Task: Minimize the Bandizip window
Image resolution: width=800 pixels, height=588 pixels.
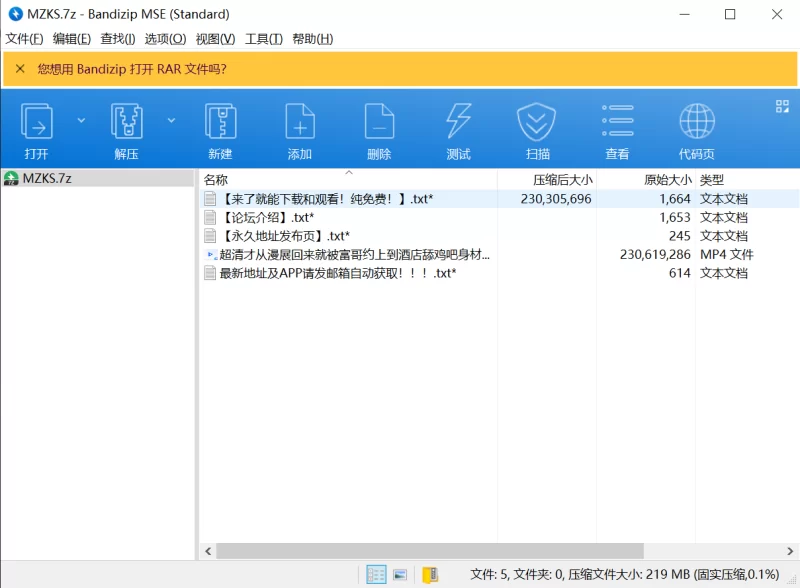Action: [x=684, y=14]
